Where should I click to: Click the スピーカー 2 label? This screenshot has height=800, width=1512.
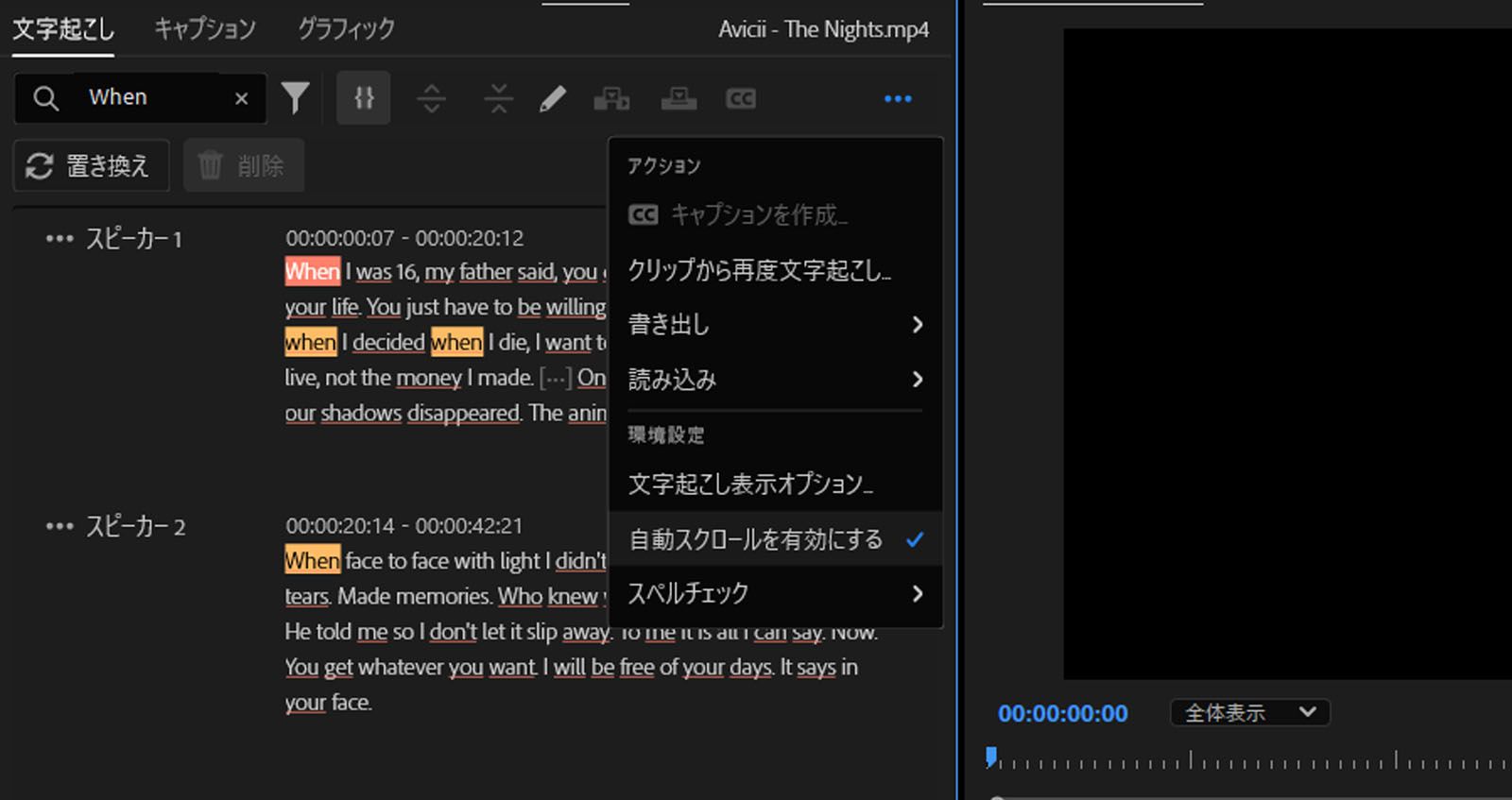[x=136, y=526]
